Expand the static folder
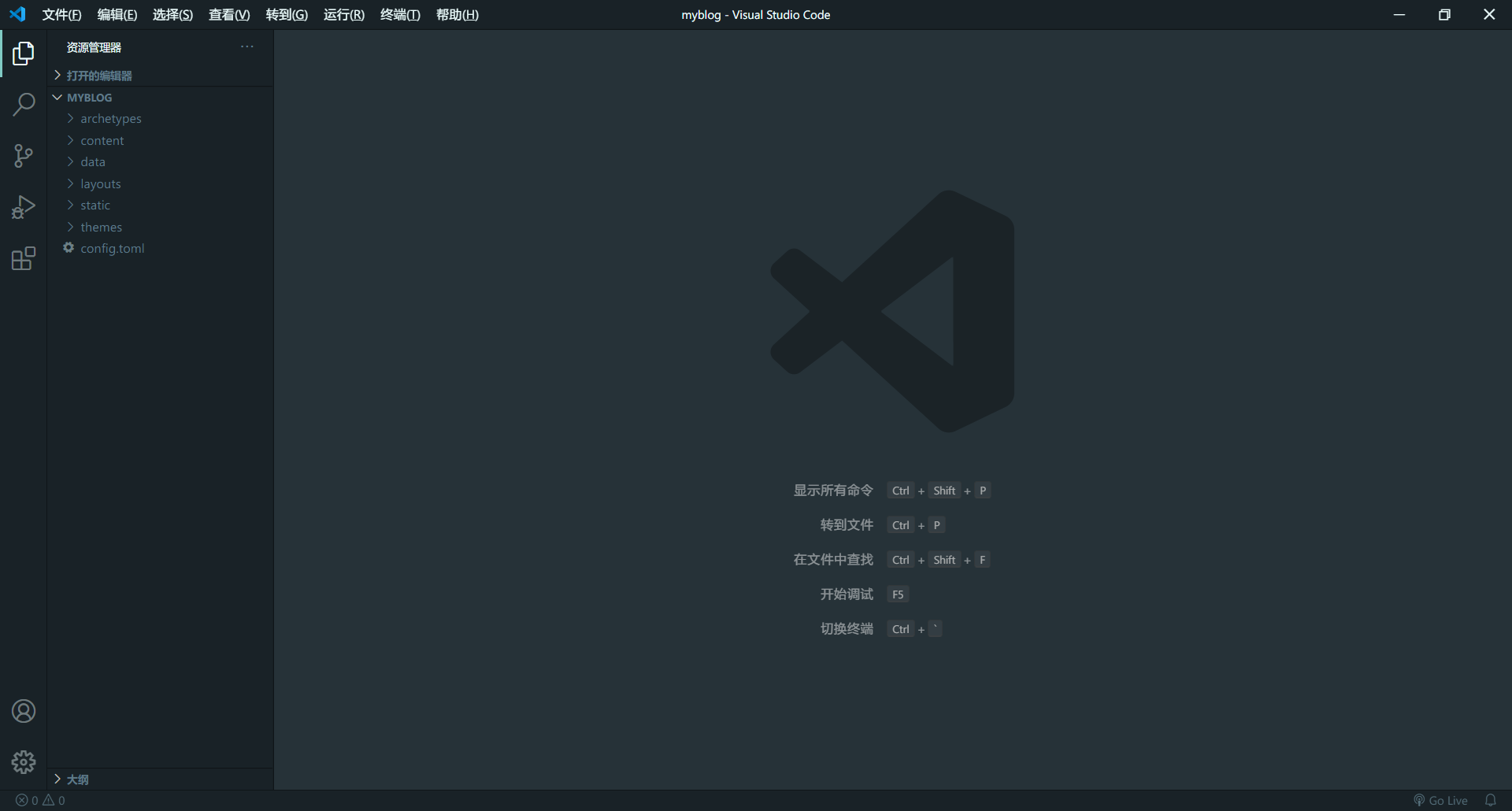Image resolution: width=1512 pixels, height=811 pixels. click(160, 206)
